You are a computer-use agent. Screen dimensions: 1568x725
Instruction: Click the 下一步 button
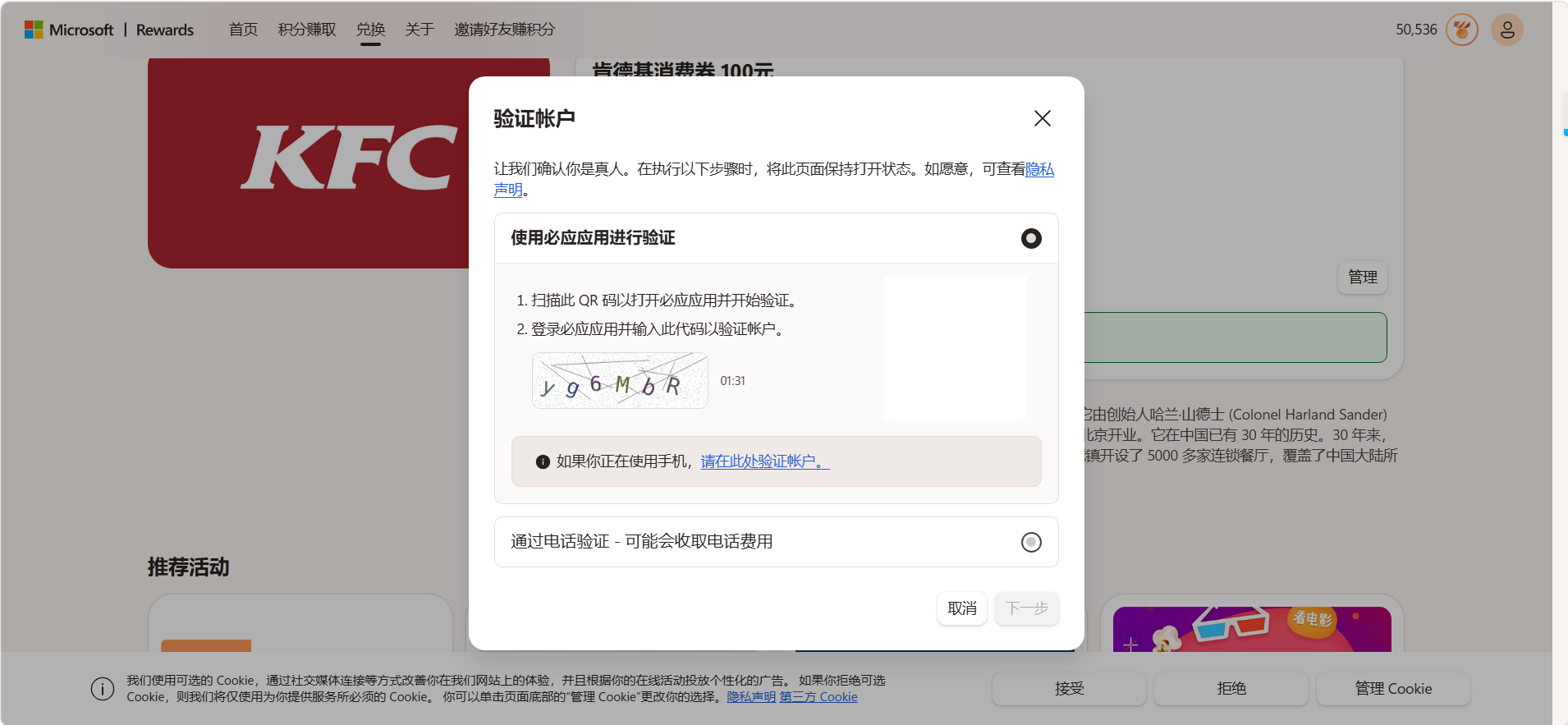click(1027, 608)
